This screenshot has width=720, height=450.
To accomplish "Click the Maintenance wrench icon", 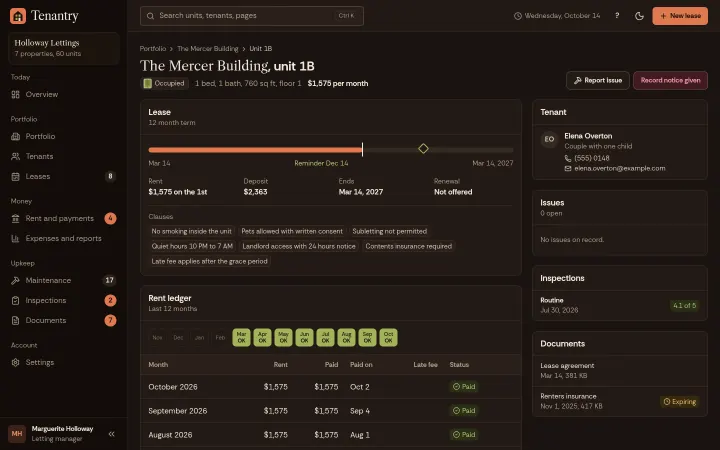I will point(16,281).
